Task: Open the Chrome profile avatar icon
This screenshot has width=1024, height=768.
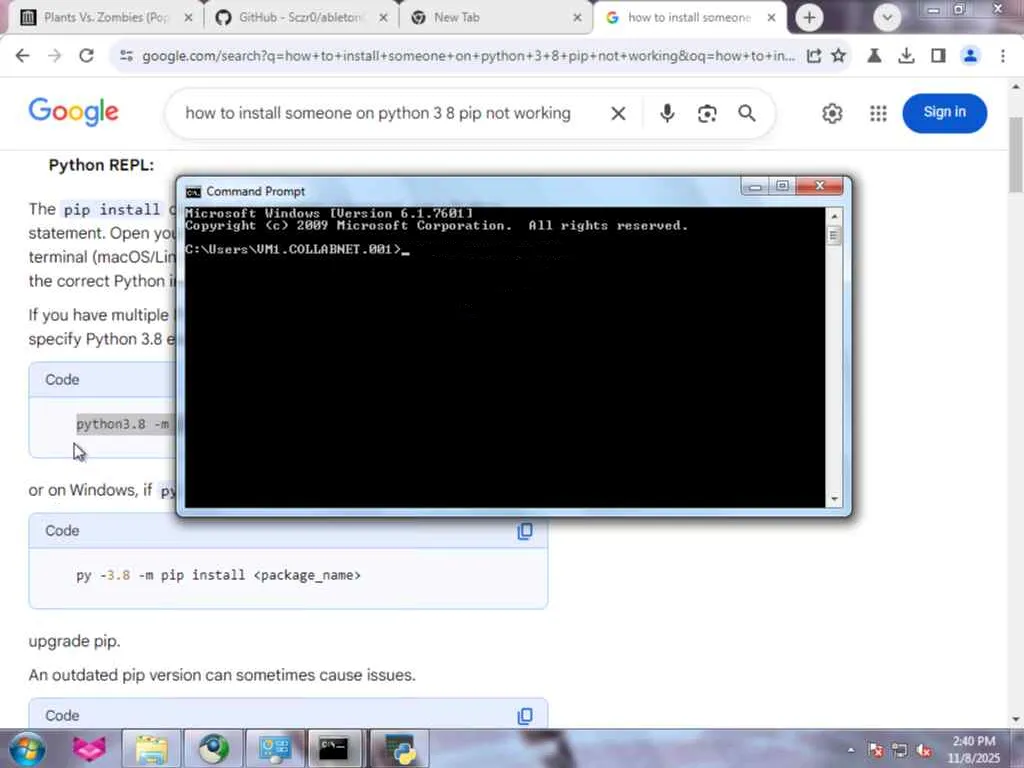Action: pos(970,56)
